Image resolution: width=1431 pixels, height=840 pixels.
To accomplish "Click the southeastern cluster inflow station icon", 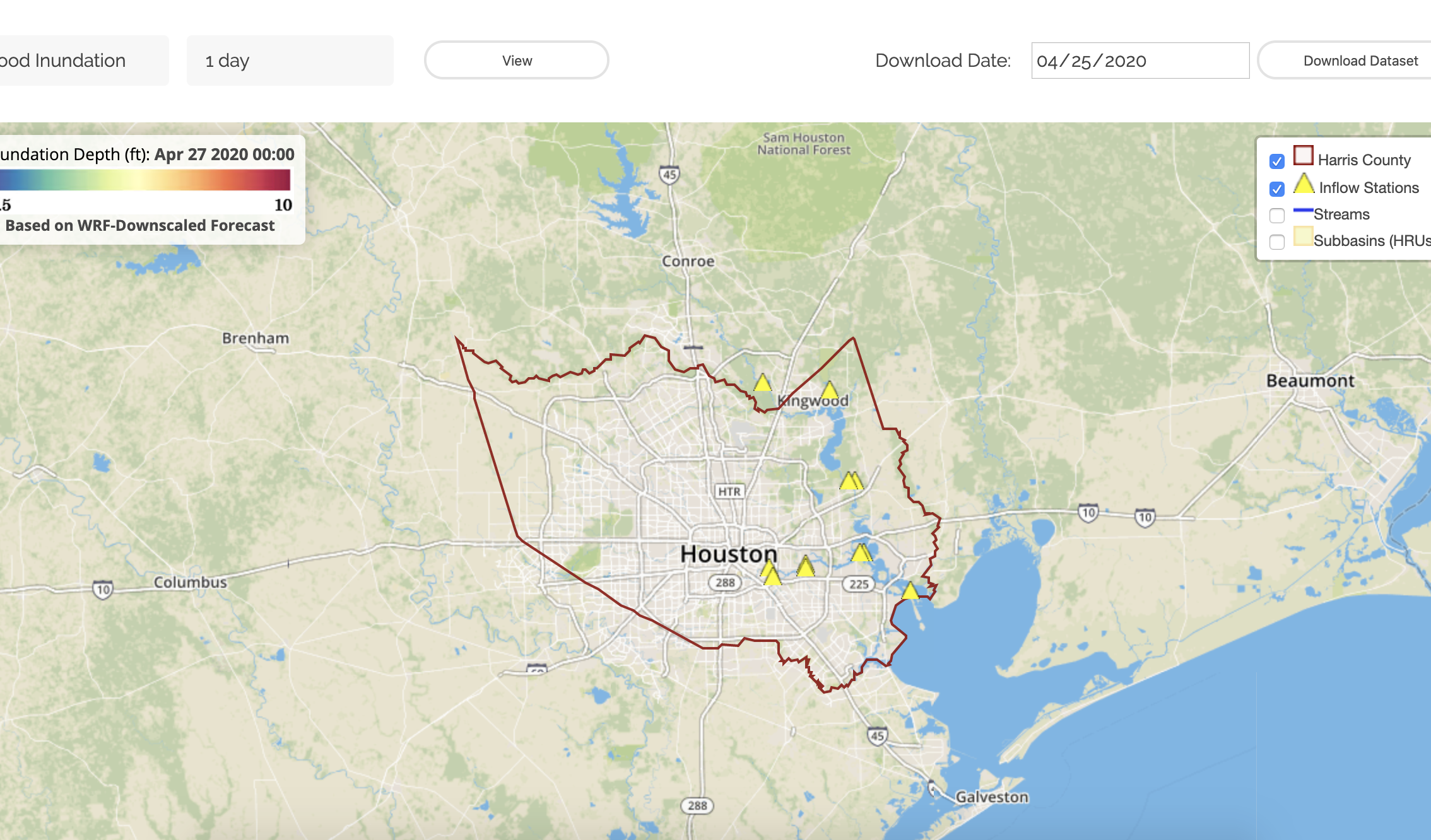I will [908, 589].
